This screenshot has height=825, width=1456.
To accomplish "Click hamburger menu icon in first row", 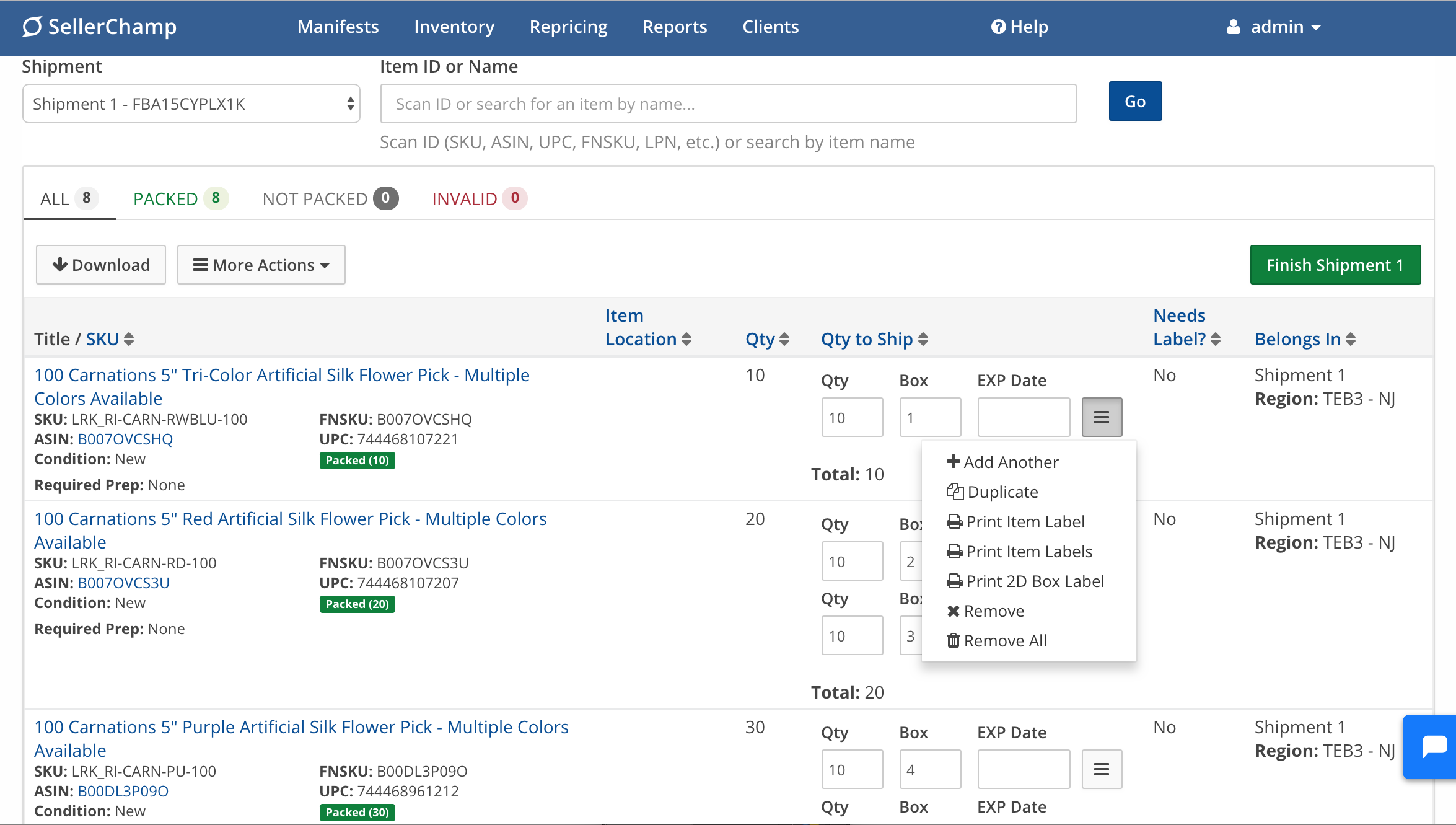I will (x=1101, y=417).
